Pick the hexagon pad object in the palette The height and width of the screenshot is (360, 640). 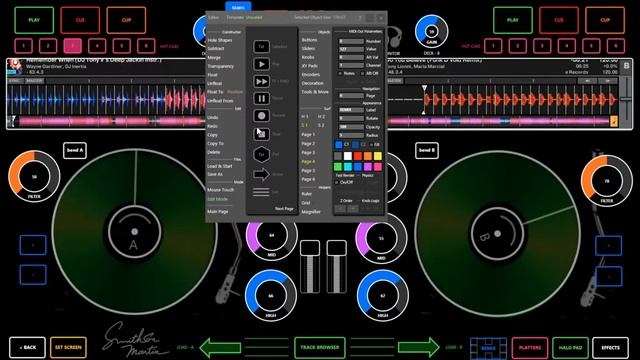261,154
